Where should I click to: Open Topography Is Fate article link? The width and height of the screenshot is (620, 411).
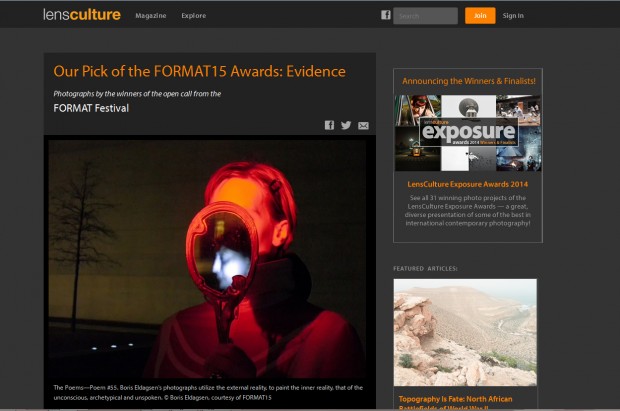point(456,403)
